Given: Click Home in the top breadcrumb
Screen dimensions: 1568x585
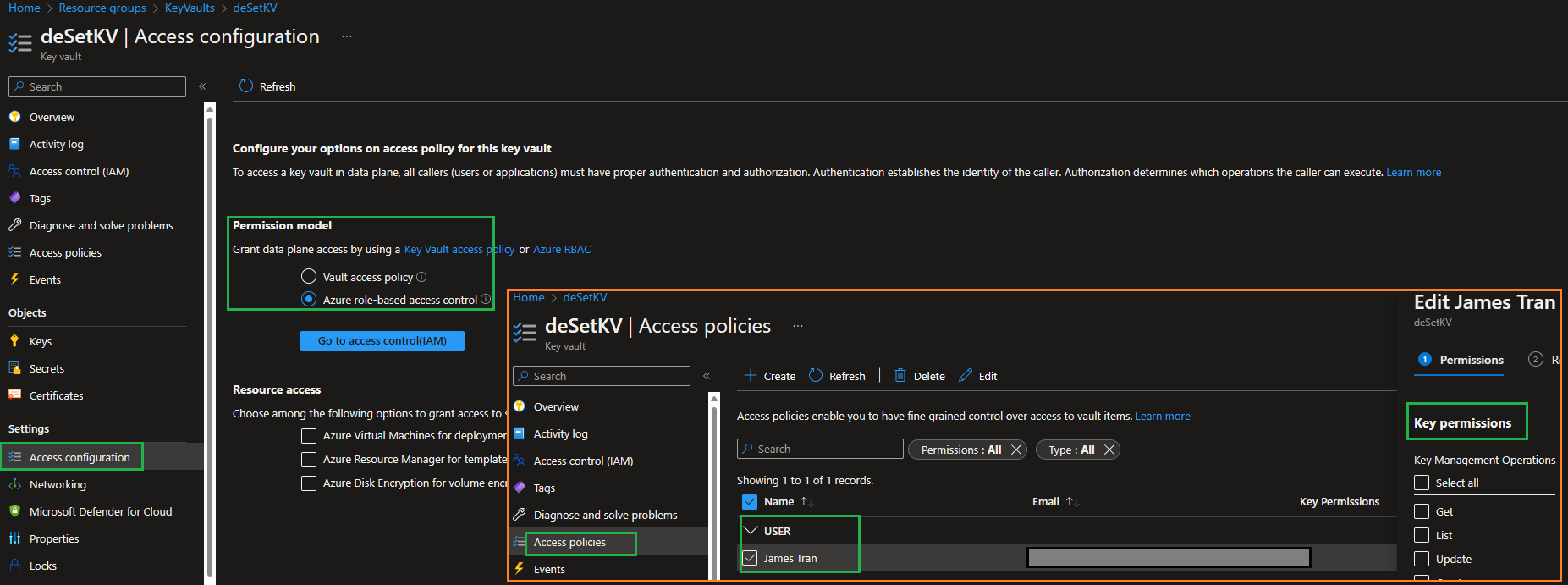Looking at the screenshot, I should pos(25,8).
